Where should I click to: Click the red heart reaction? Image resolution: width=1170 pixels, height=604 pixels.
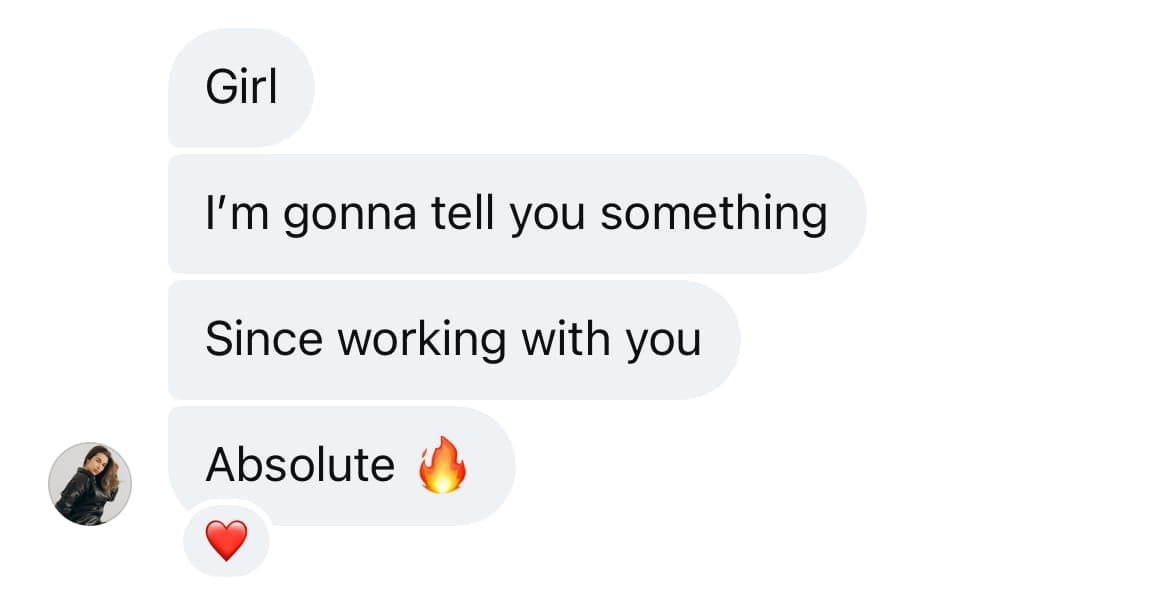(x=226, y=541)
